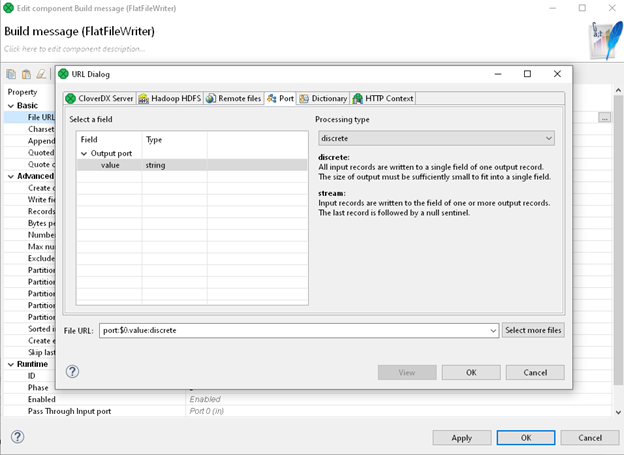624x455 pixels.
Task: Click the paste icon in properties toolbar
Action: point(26,74)
